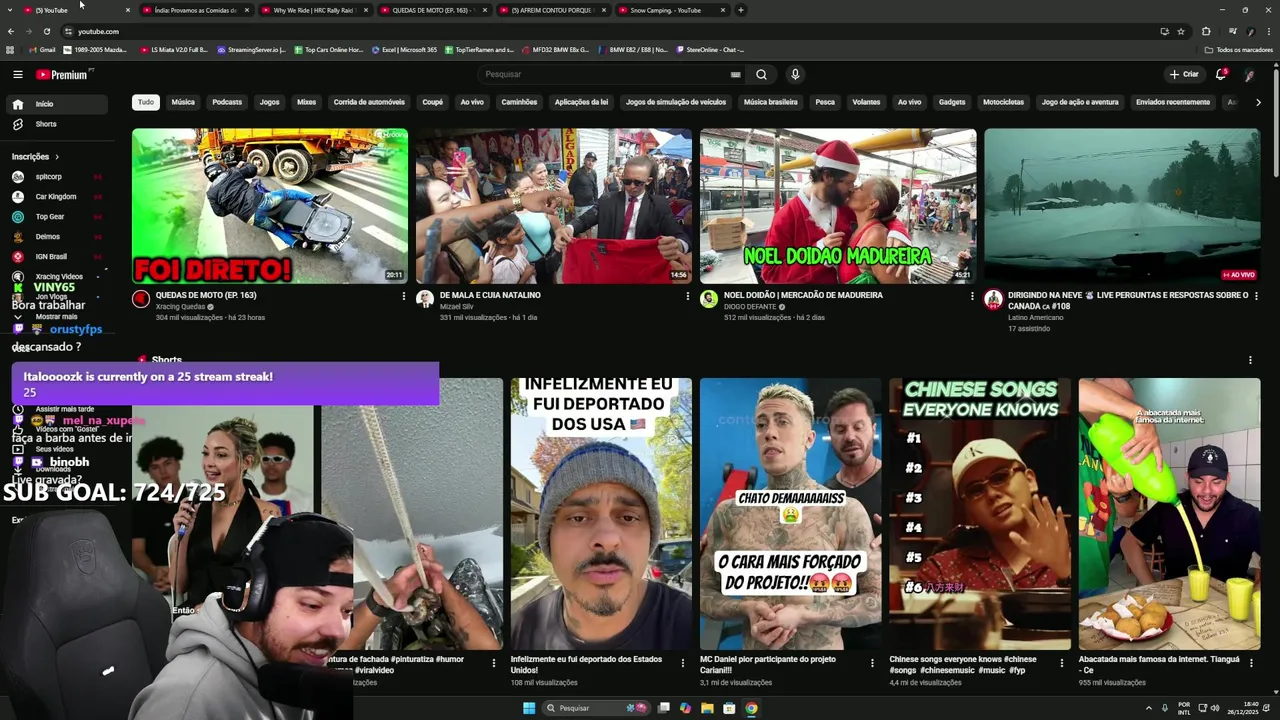The image size is (1280, 720).
Task: Open the Xracing Videos subscription channel
Action: click(x=58, y=277)
